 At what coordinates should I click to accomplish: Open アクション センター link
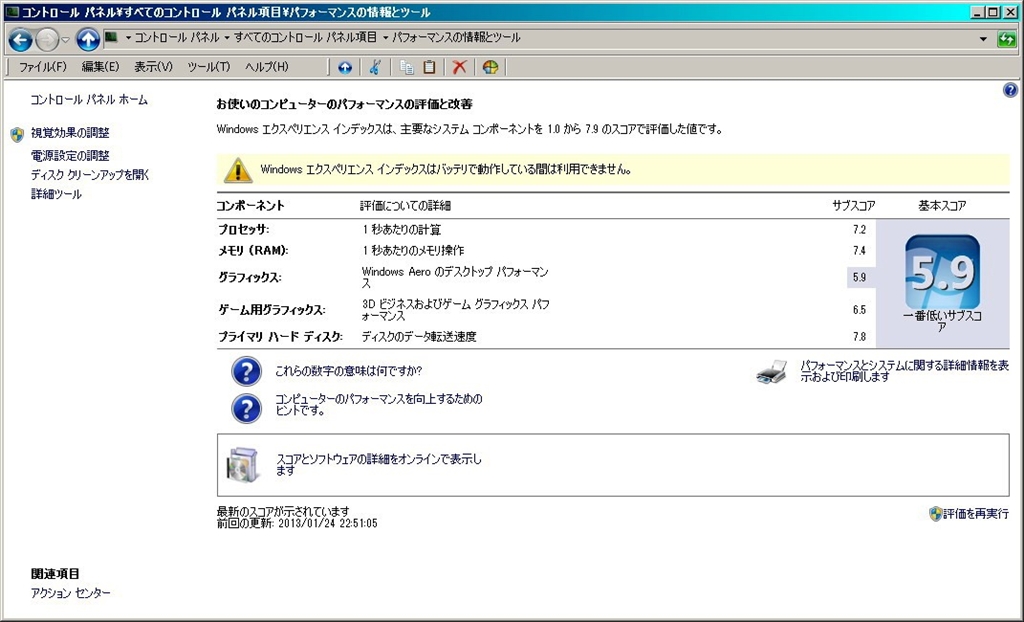pyautogui.click(x=71, y=593)
